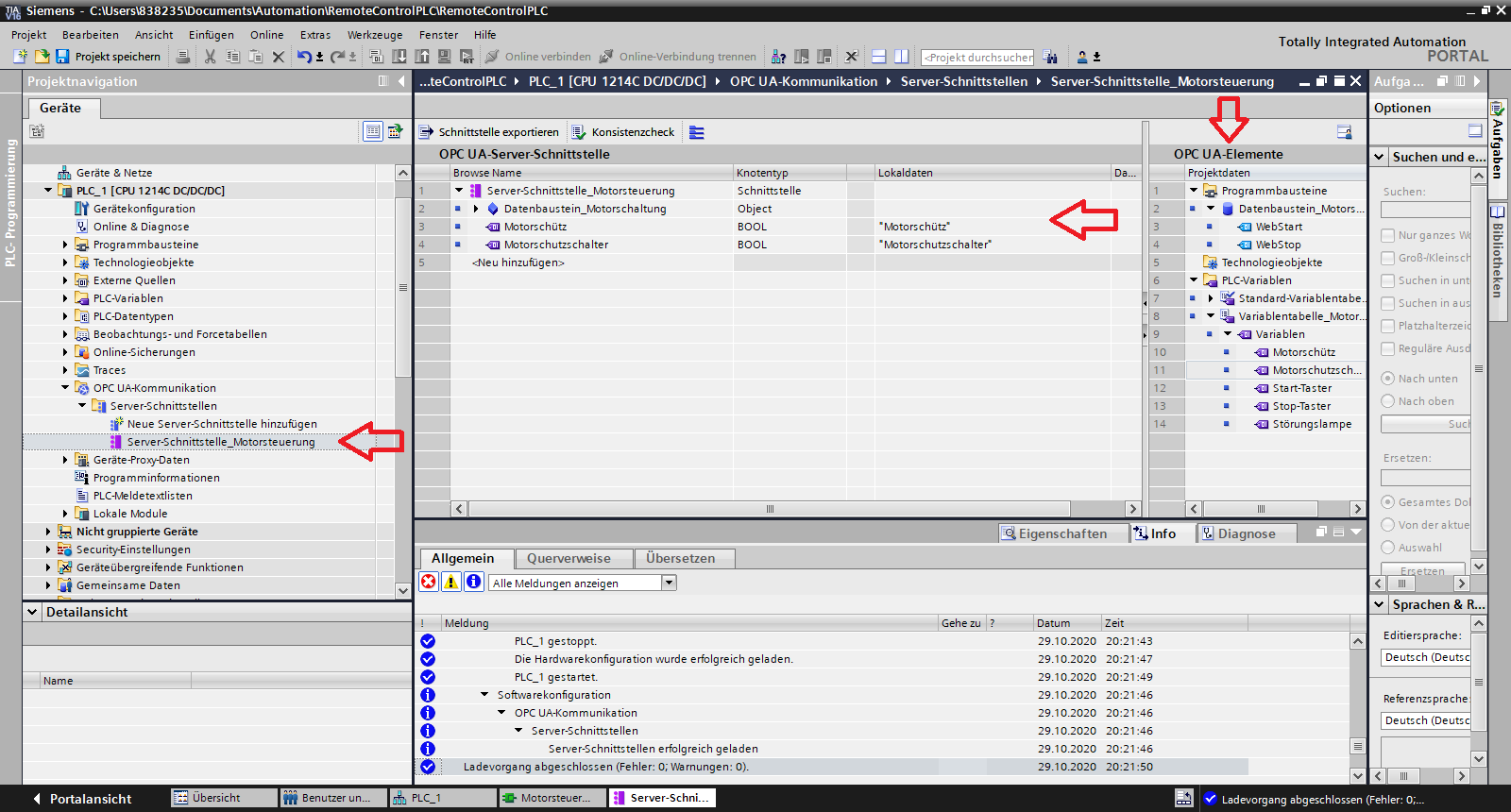Click the print icon in the toolbar
1511x812 pixels.
tap(183, 57)
